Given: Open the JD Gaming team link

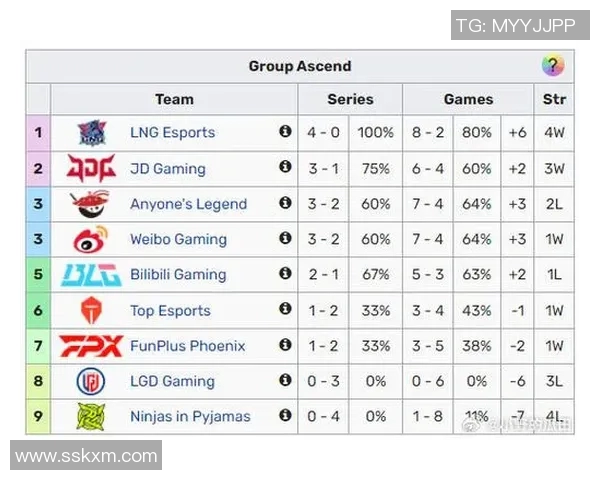Looking at the screenshot, I should click(x=167, y=168).
